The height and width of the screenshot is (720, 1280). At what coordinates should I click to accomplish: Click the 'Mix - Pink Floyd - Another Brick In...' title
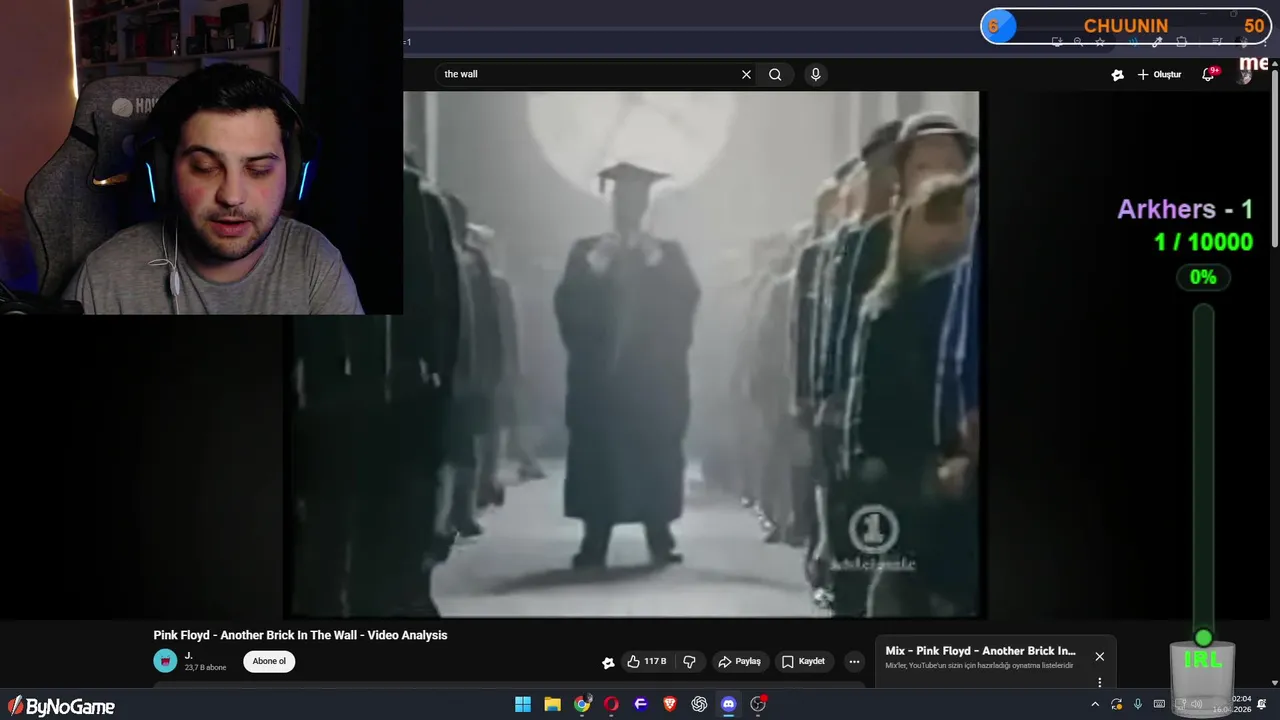[x=980, y=651]
